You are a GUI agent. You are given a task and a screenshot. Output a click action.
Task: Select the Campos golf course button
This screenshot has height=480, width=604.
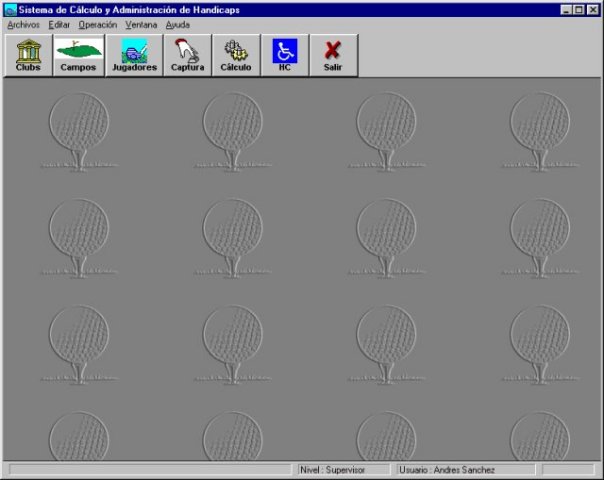(x=78, y=55)
